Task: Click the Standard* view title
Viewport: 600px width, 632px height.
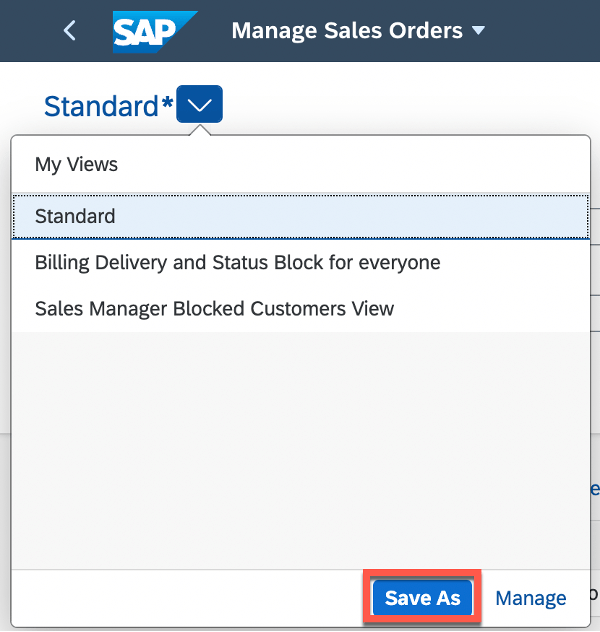Action: tap(108, 106)
